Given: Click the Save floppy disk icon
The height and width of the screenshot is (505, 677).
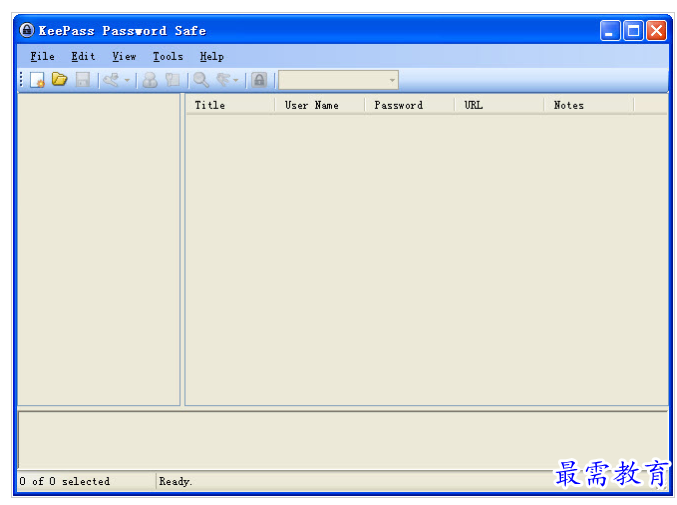Looking at the screenshot, I should click(82, 80).
